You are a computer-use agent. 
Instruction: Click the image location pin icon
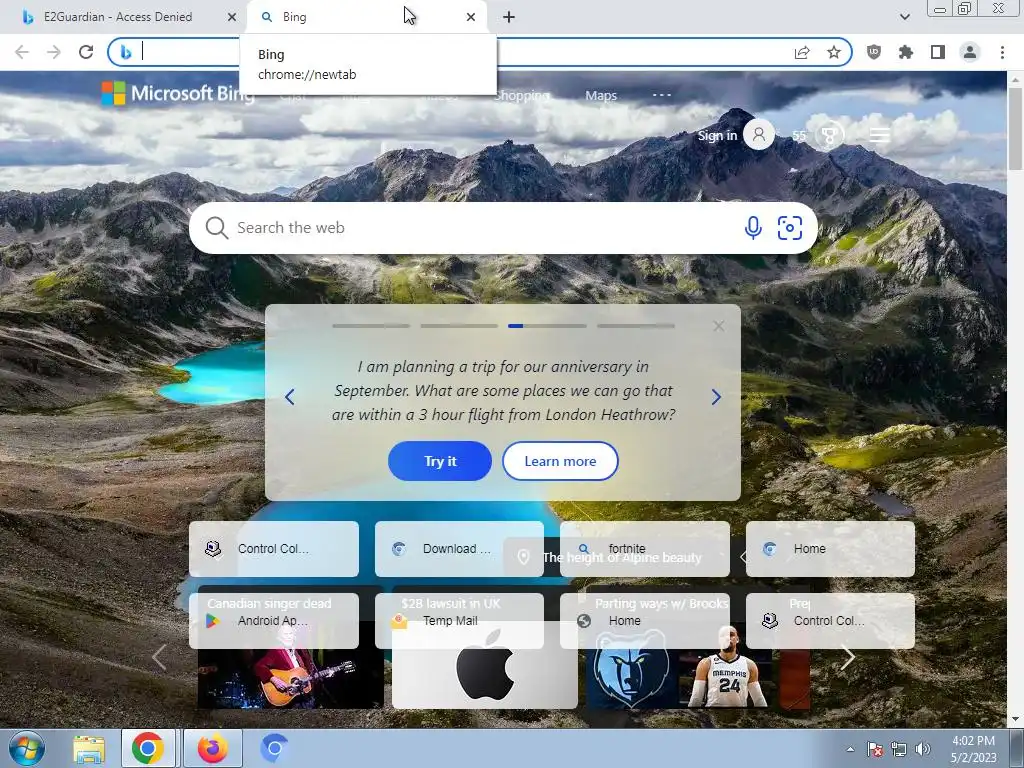pos(523,557)
